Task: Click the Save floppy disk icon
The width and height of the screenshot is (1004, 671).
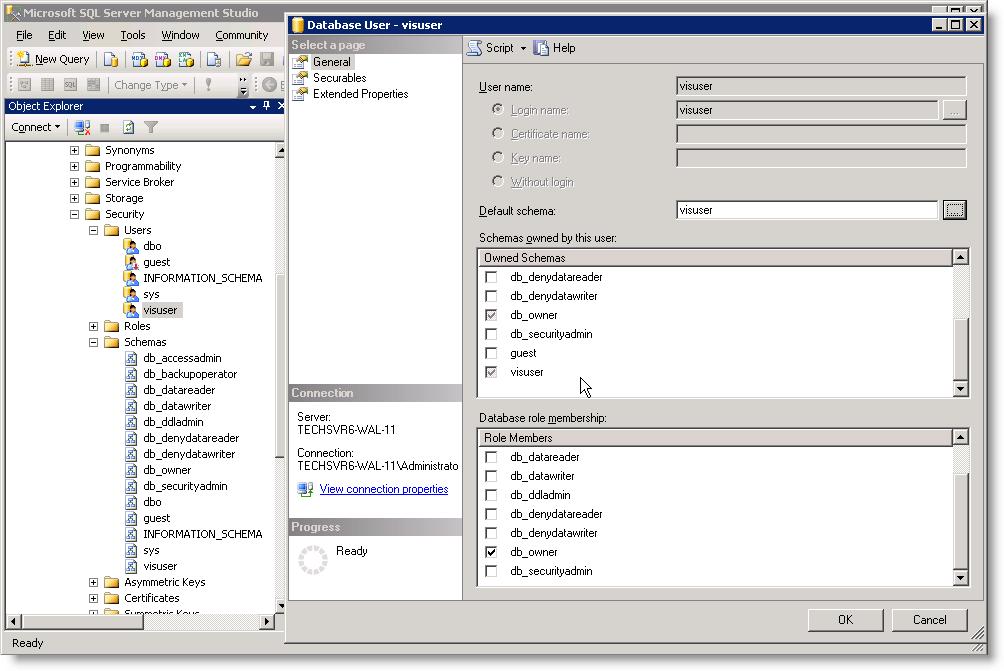Action: pyautogui.click(x=267, y=60)
